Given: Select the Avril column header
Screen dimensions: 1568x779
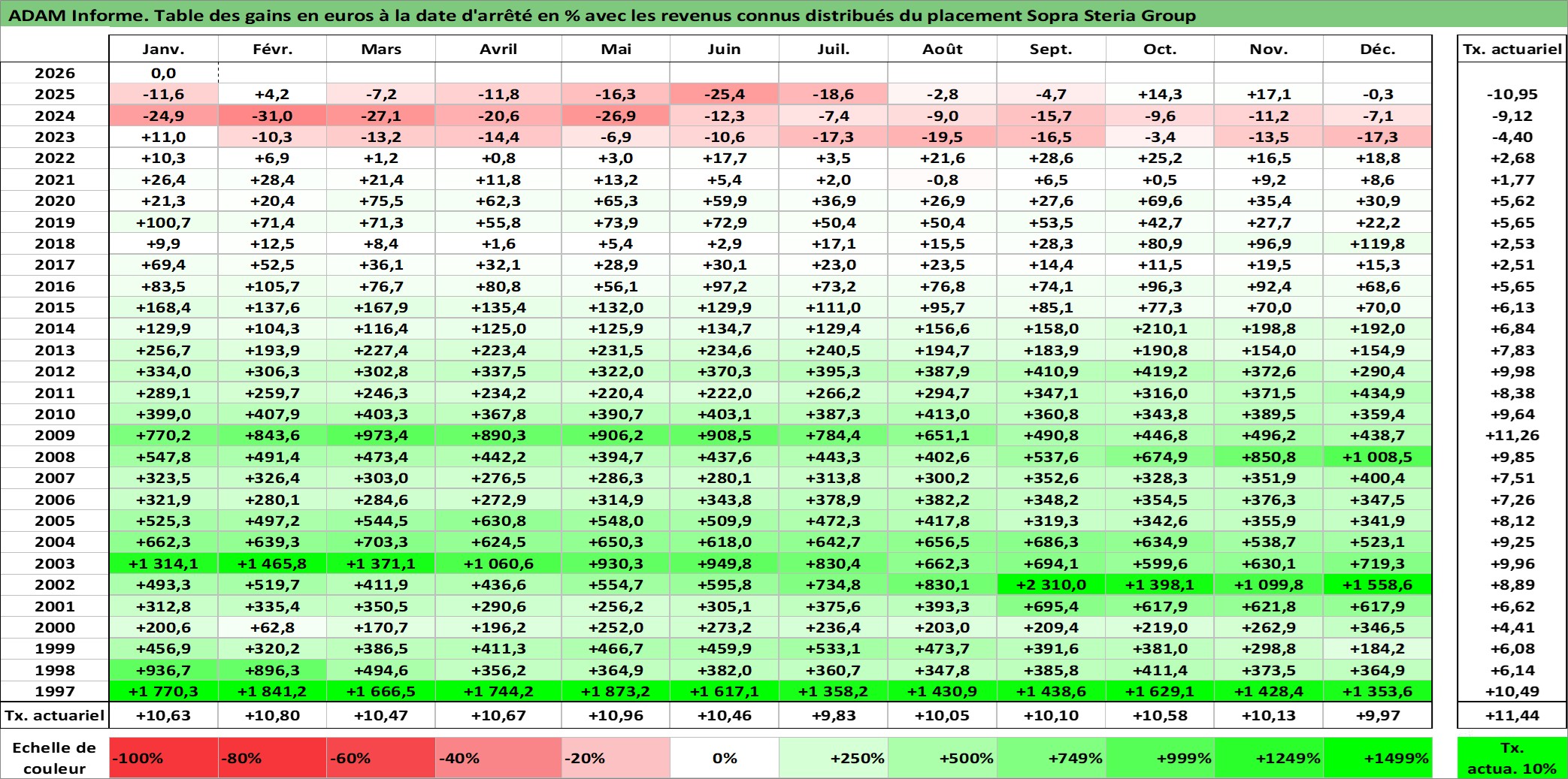Looking at the screenshot, I should click(x=498, y=49).
